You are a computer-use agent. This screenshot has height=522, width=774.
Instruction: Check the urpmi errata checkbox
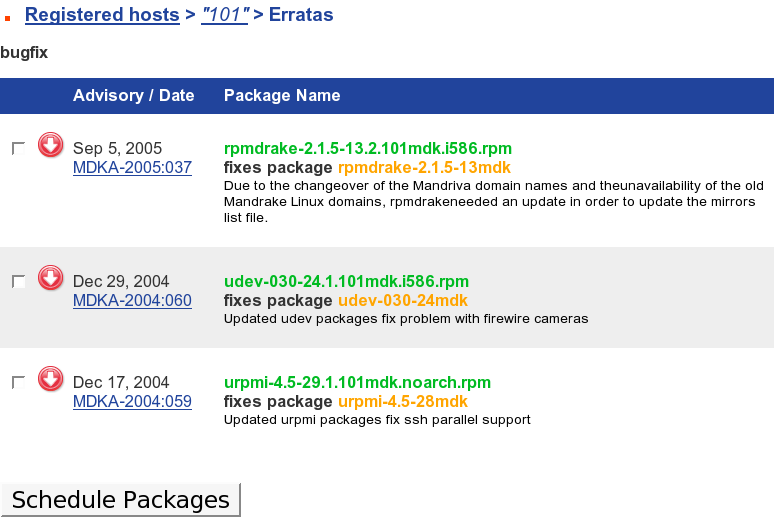click(18, 382)
